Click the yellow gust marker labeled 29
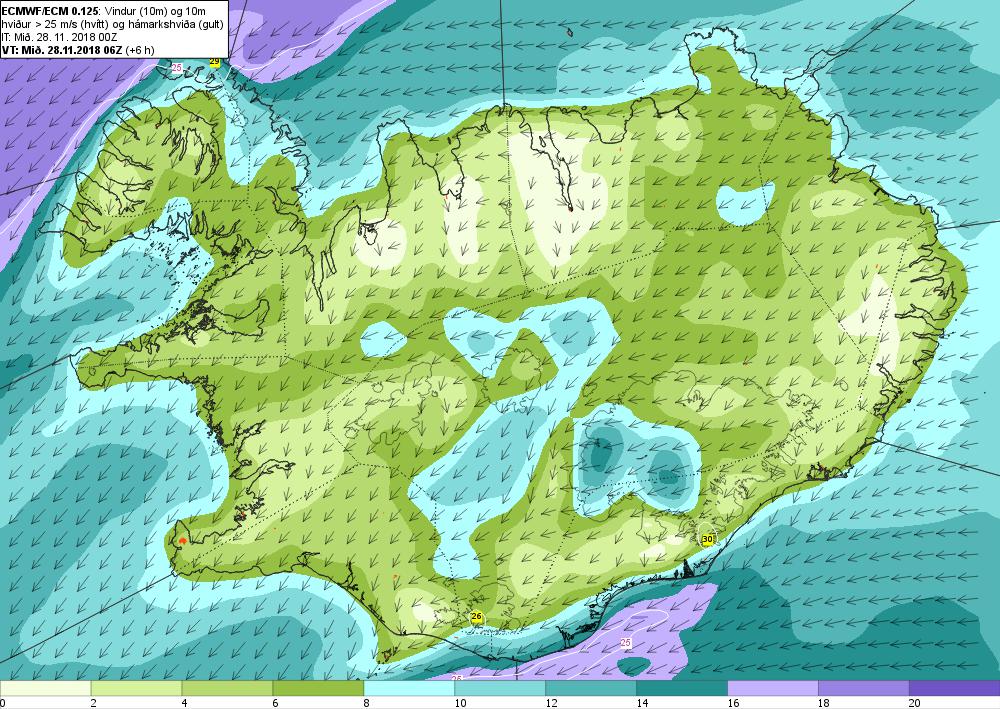 [215, 62]
